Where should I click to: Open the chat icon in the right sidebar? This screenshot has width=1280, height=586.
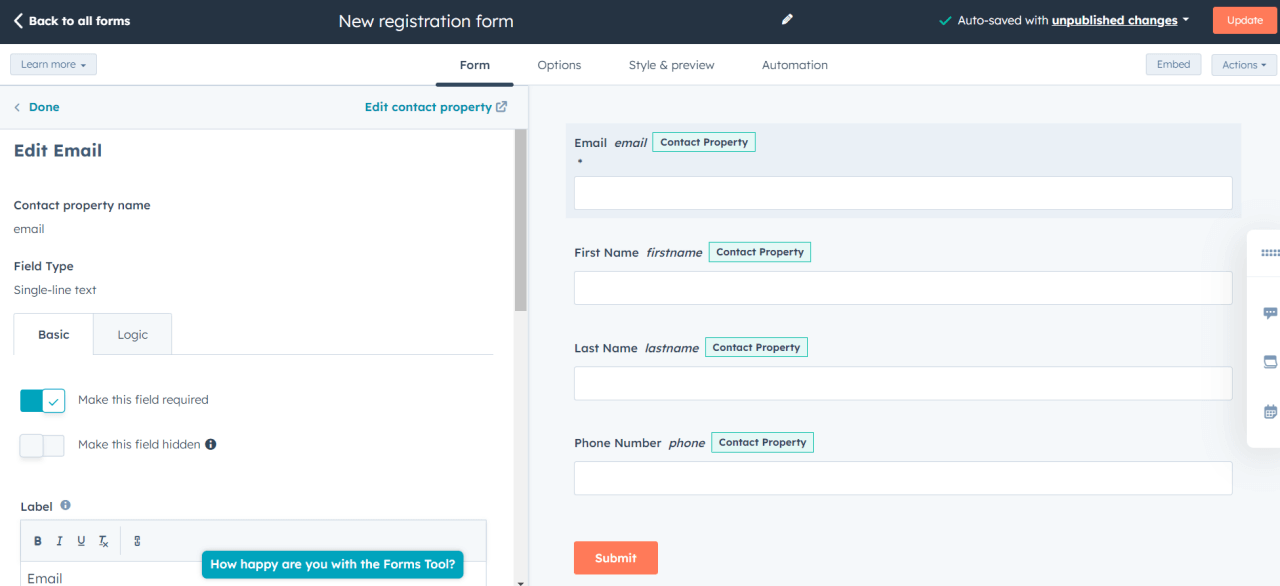click(x=1270, y=312)
